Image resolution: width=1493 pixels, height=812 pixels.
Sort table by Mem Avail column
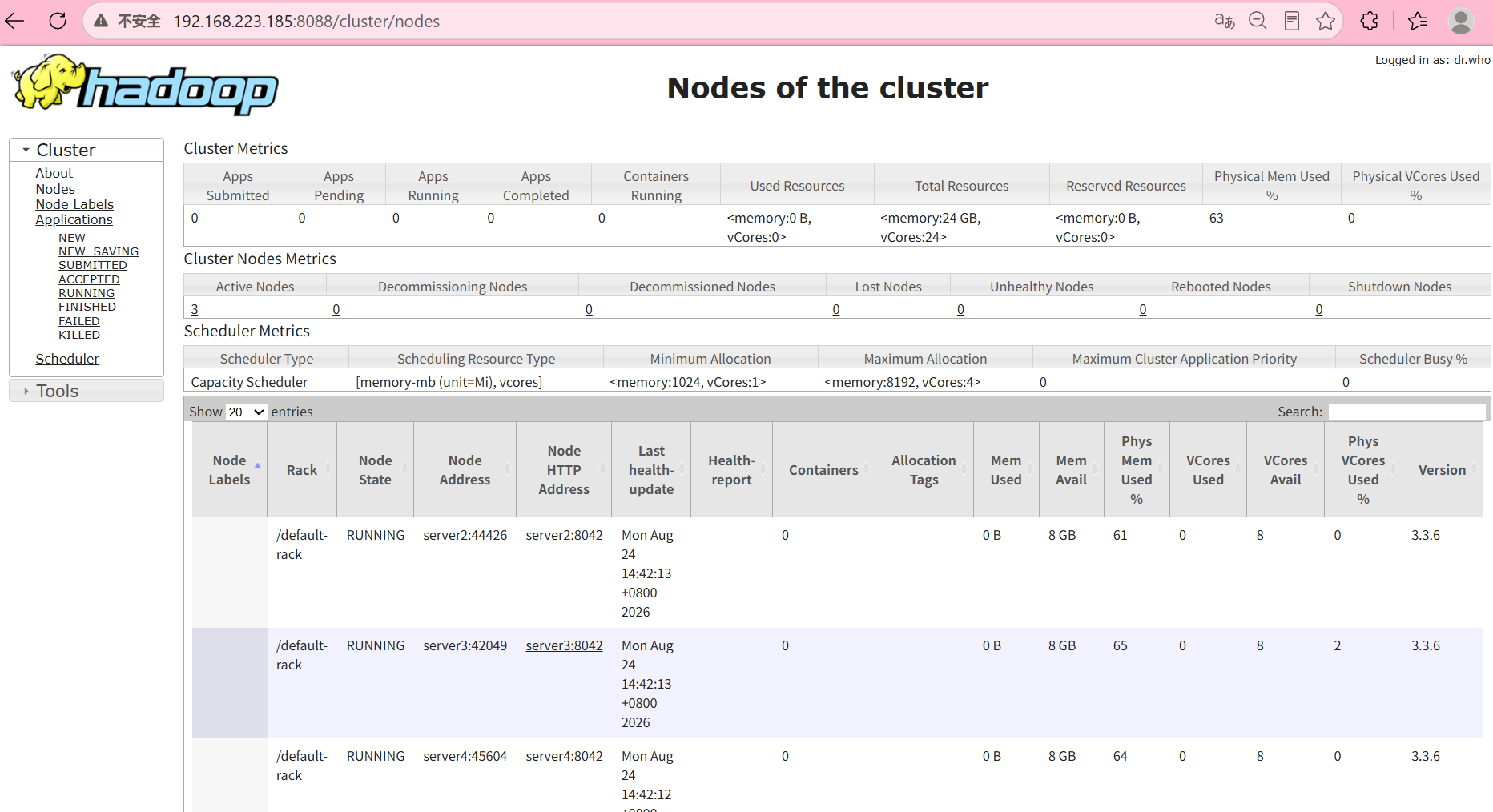[1071, 470]
